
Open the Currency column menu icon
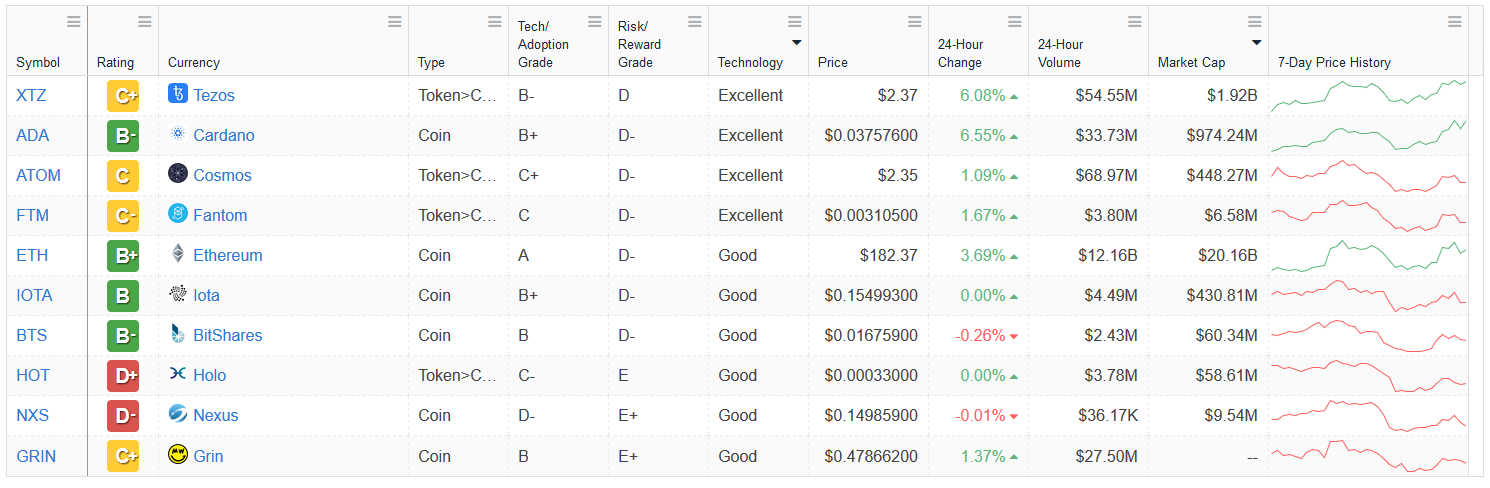coord(395,22)
